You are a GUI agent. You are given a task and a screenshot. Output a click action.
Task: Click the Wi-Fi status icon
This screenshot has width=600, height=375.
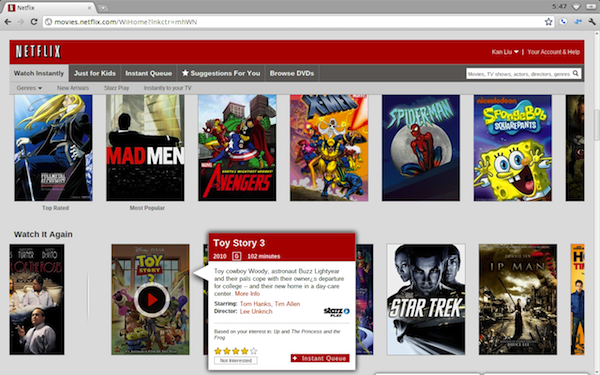pos(576,7)
